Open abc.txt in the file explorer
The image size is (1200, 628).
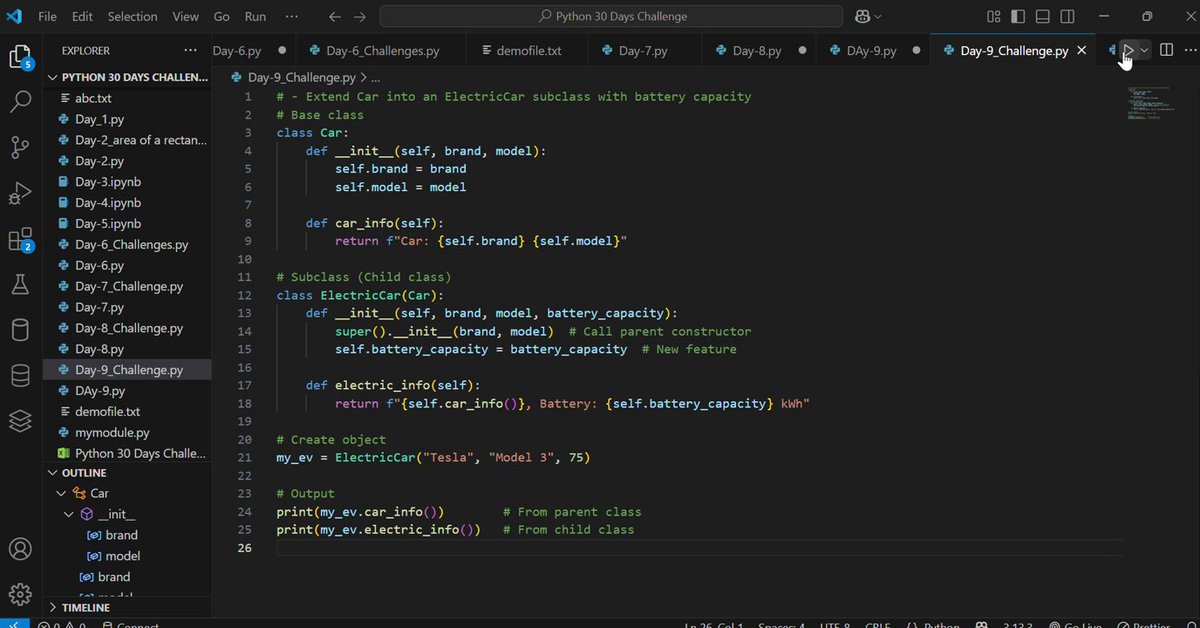(x=128, y=98)
